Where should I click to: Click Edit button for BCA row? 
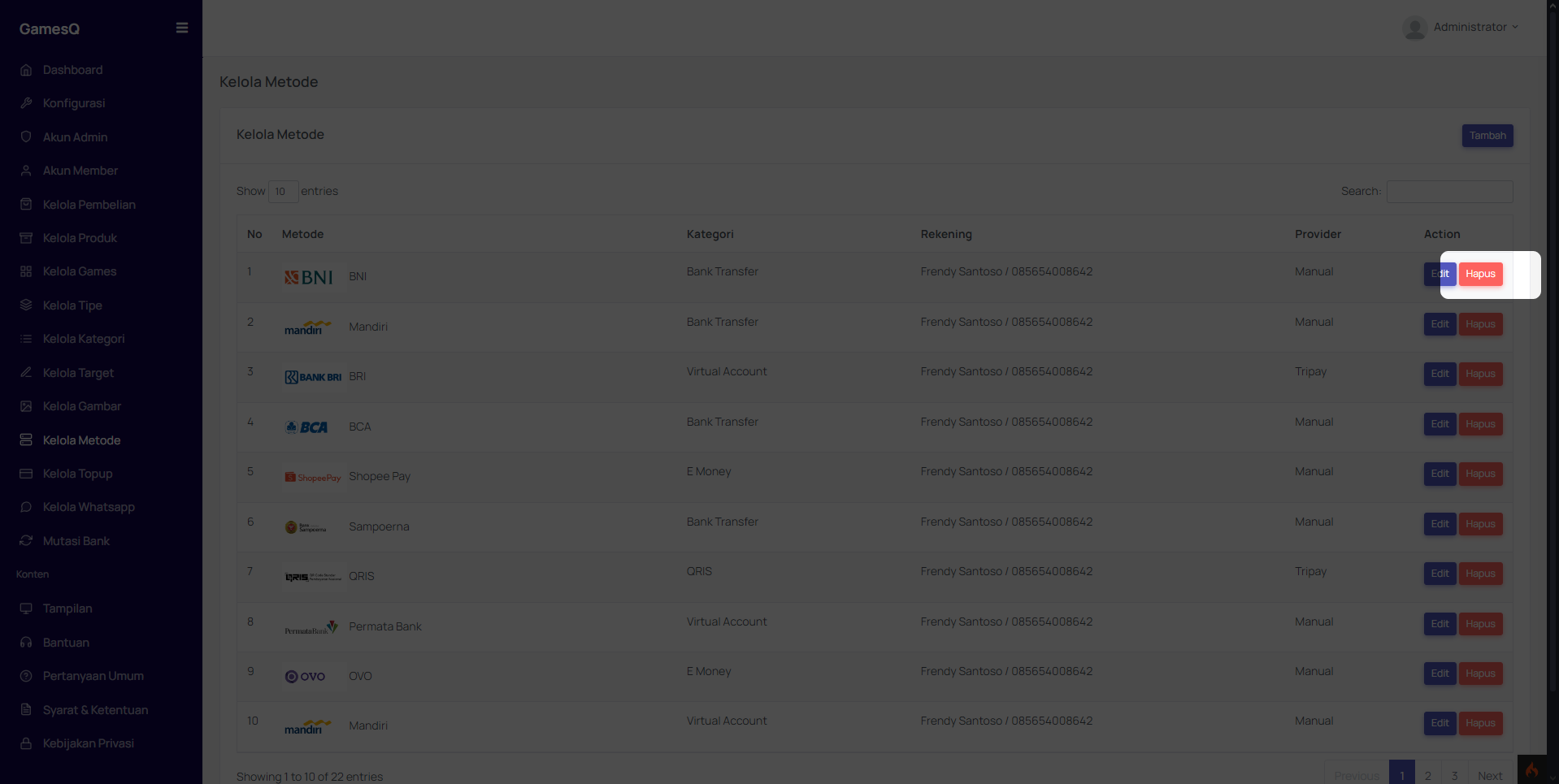coord(1440,424)
